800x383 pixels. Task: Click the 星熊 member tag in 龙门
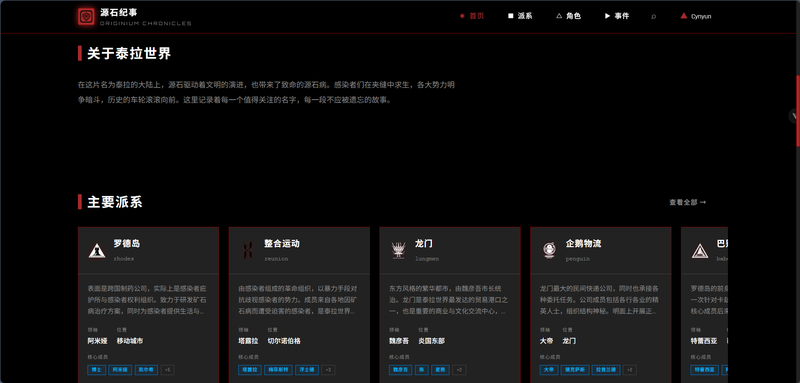coord(439,370)
